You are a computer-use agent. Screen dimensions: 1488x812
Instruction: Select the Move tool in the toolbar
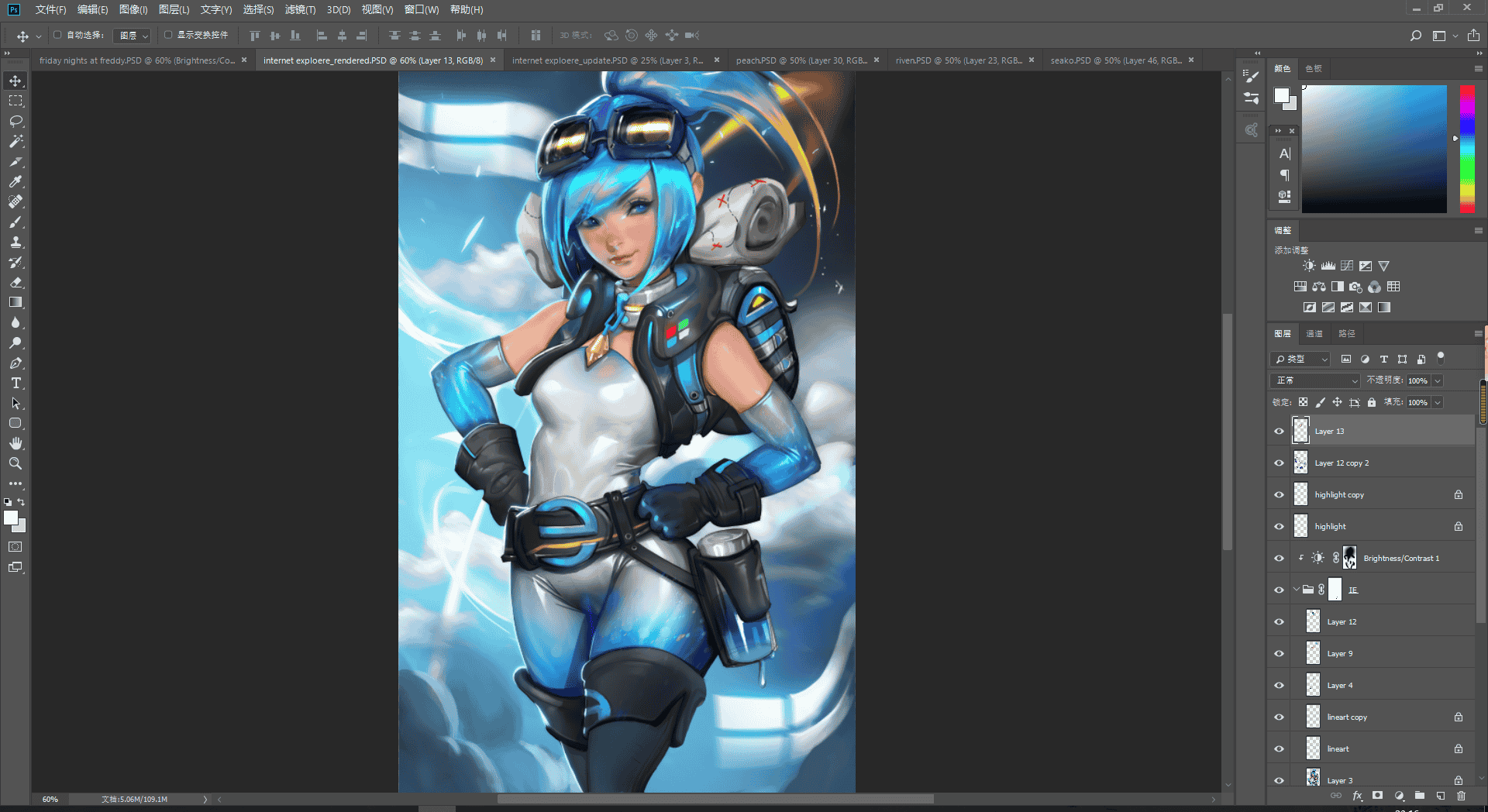coord(15,81)
